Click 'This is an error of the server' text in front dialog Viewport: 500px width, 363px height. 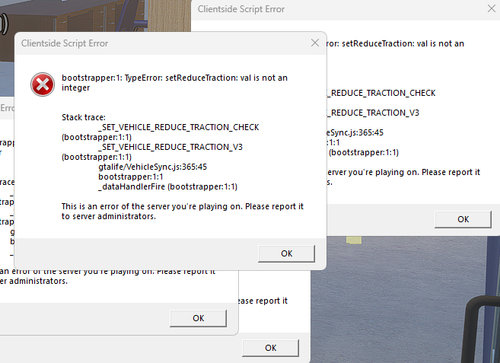tap(182, 211)
